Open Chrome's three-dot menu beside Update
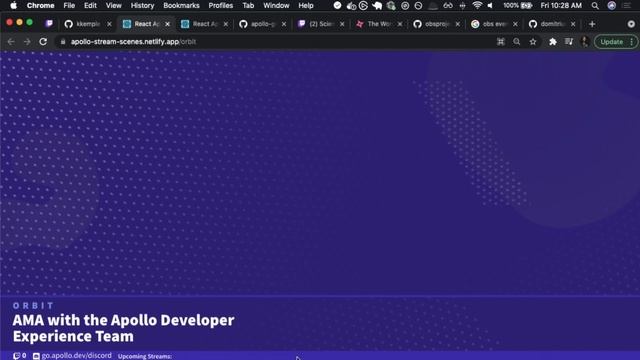Screen dimensions: 640x360 tap(632, 42)
